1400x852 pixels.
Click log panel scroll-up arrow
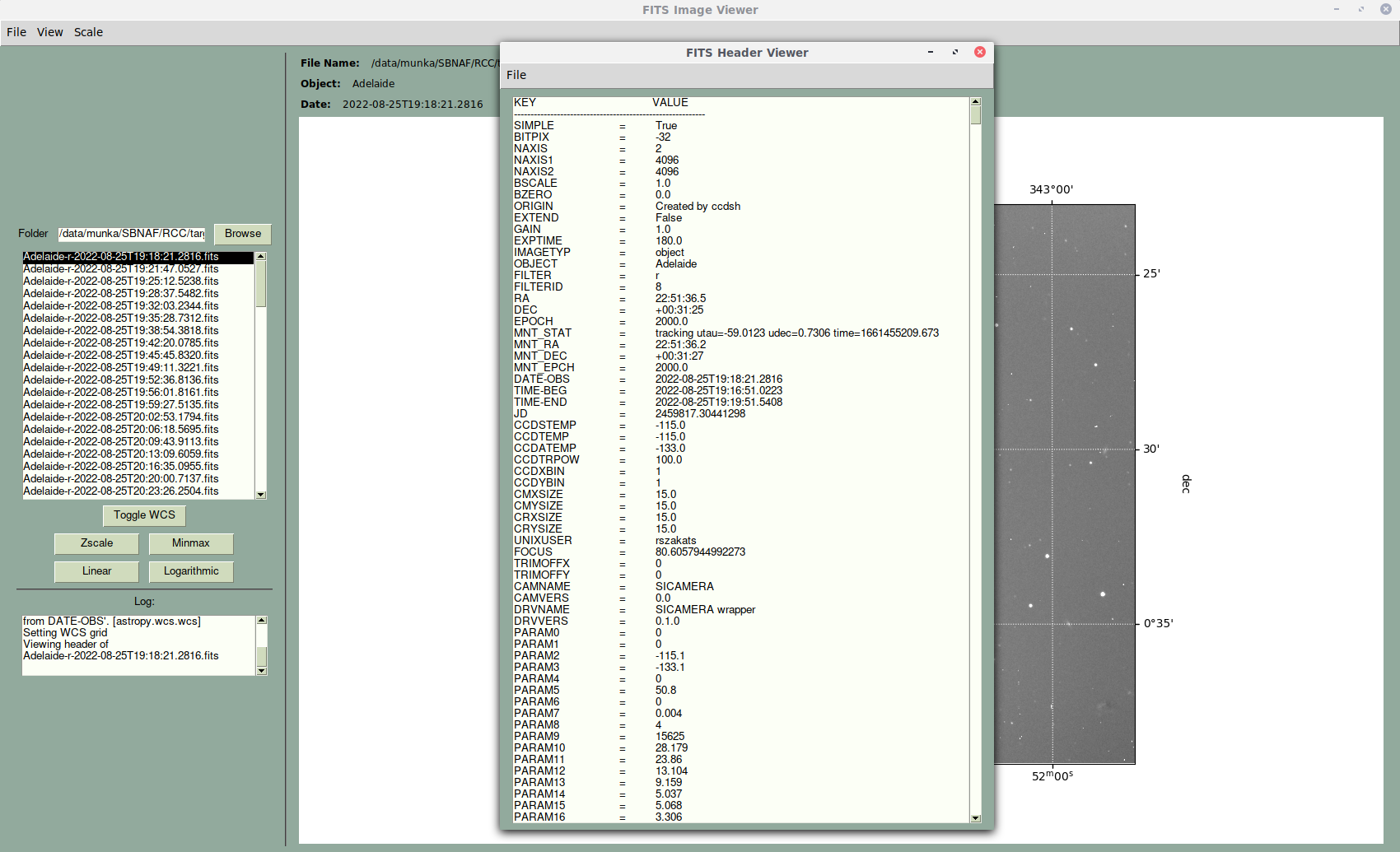262,621
